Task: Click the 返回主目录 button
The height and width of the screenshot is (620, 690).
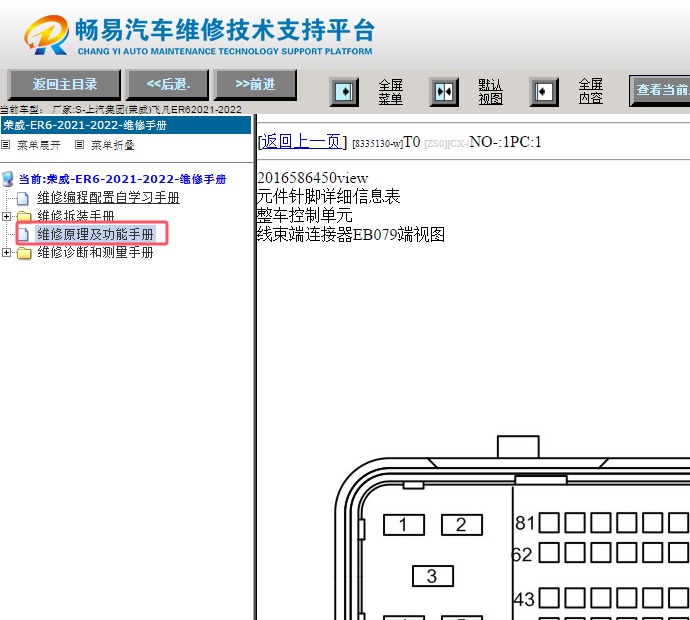Action: click(64, 84)
